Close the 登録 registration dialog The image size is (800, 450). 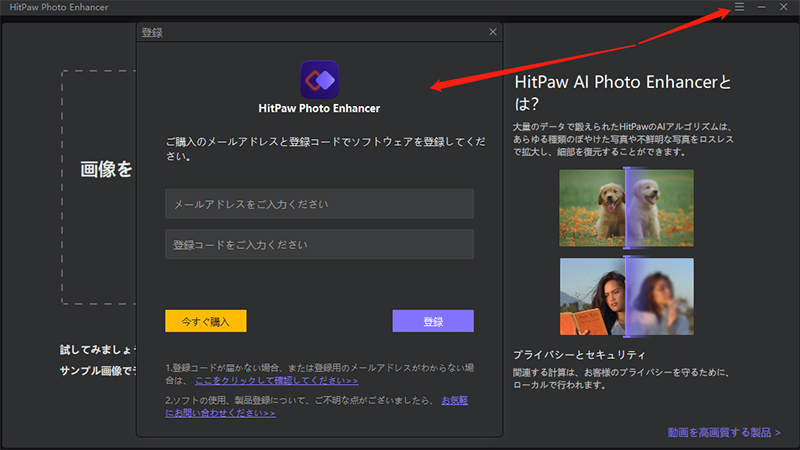(493, 32)
